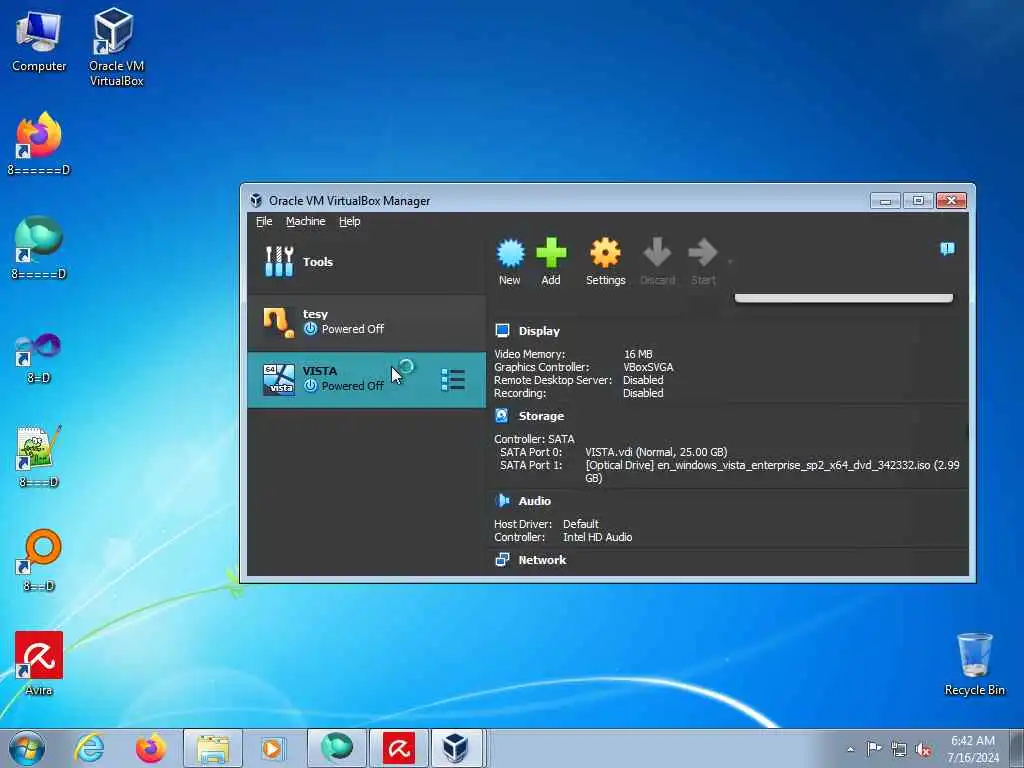Show hidden tray icons arrow

[850, 749]
